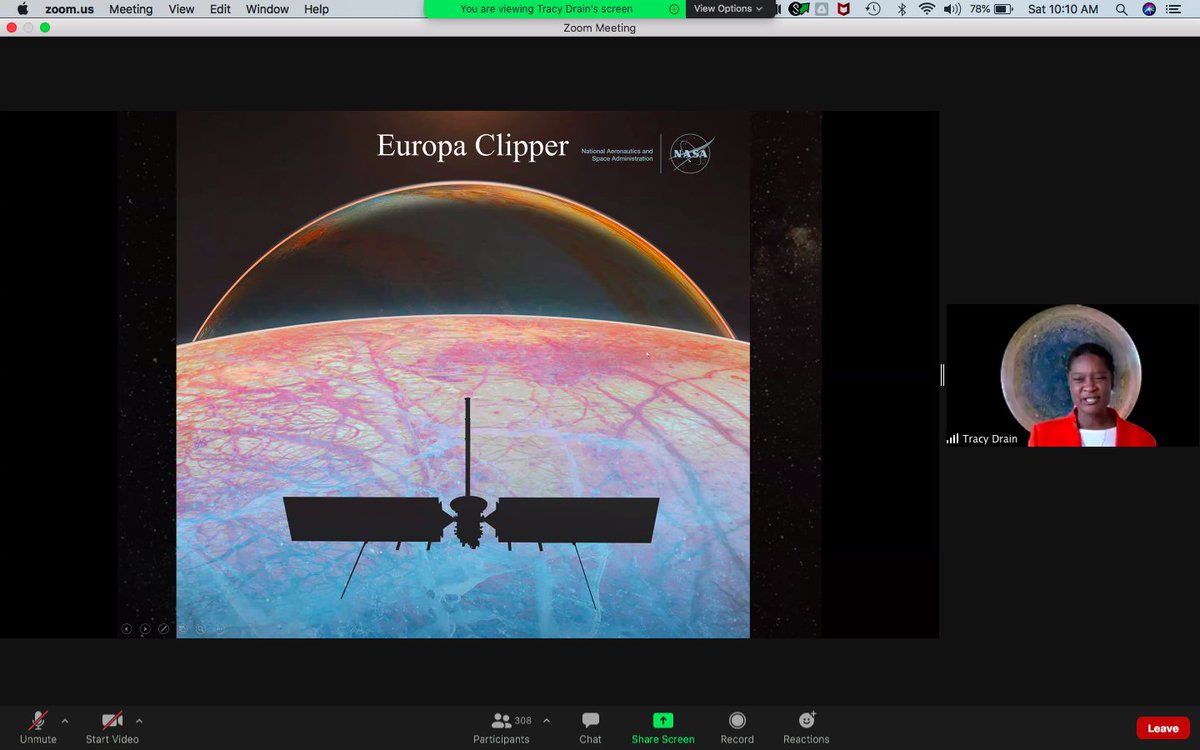The height and width of the screenshot is (750, 1200).
Task: Click the McAfee shield menu bar icon
Action: [x=844, y=9]
